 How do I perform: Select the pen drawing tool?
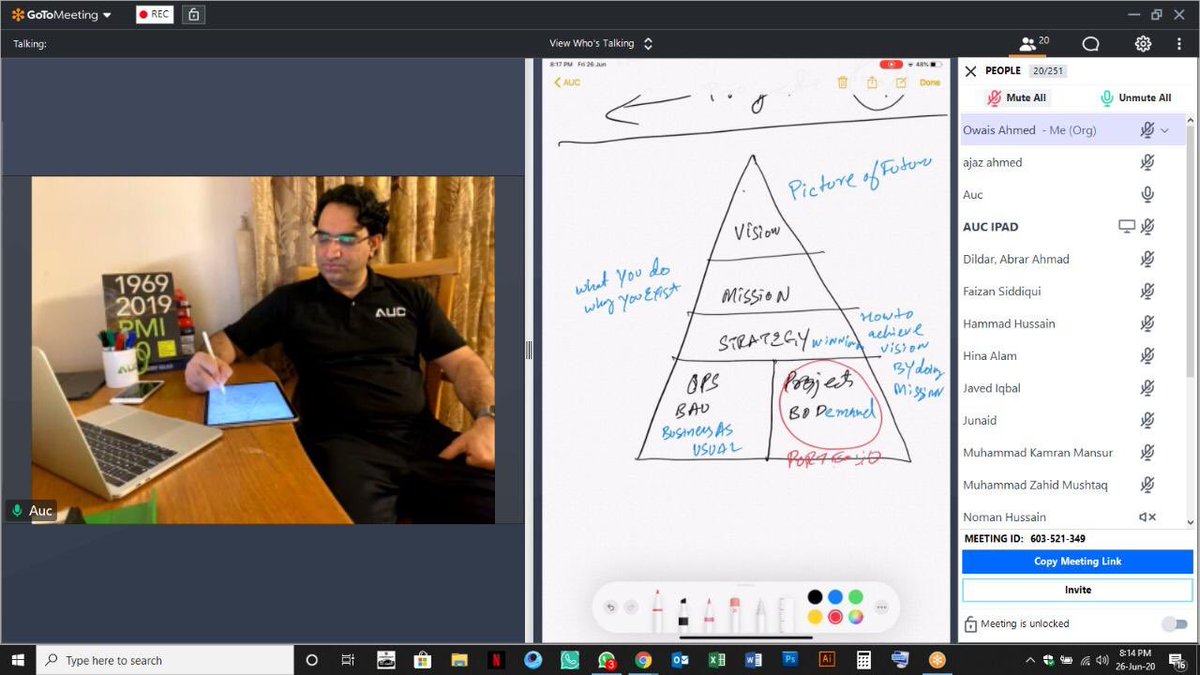point(657,611)
